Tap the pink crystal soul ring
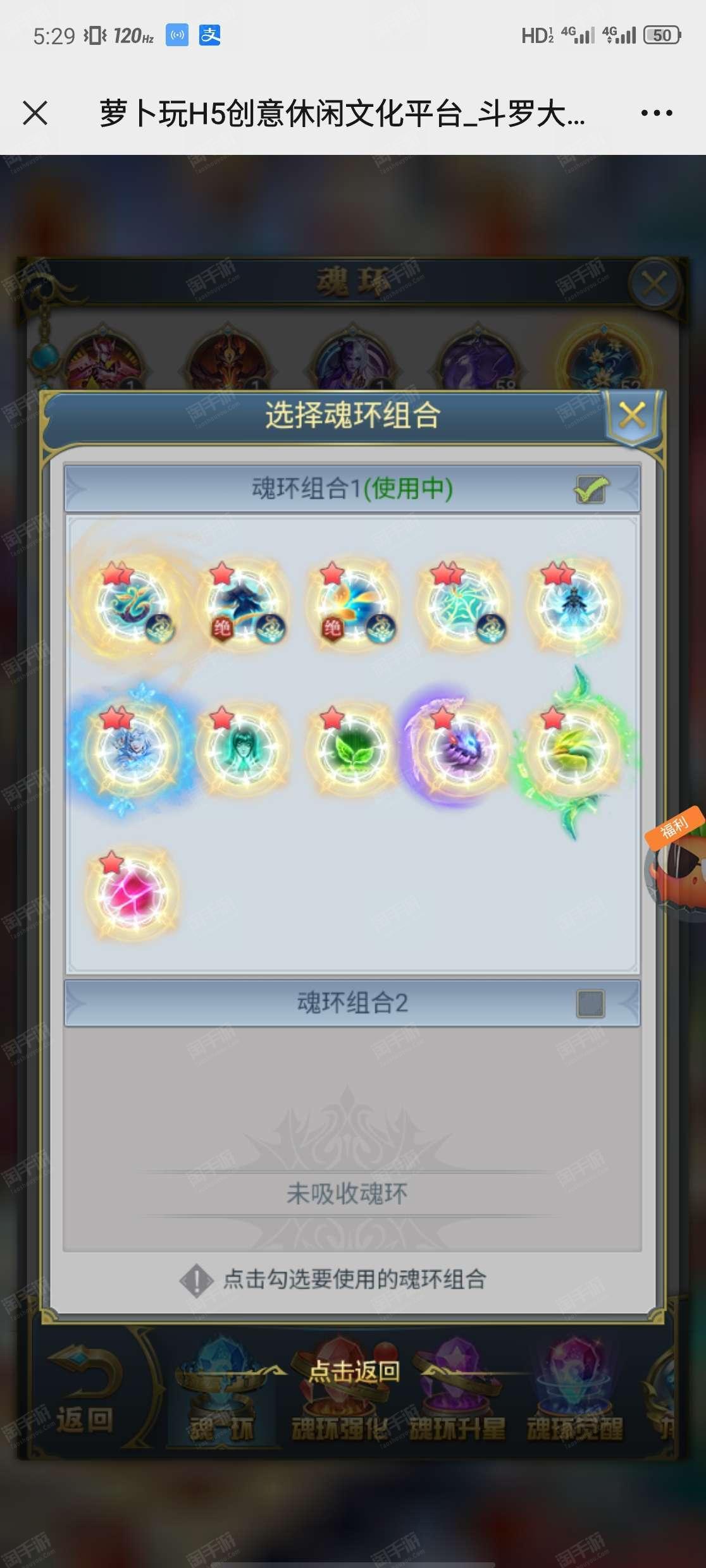The height and width of the screenshot is (1568, 706). [x=132, y=893]
